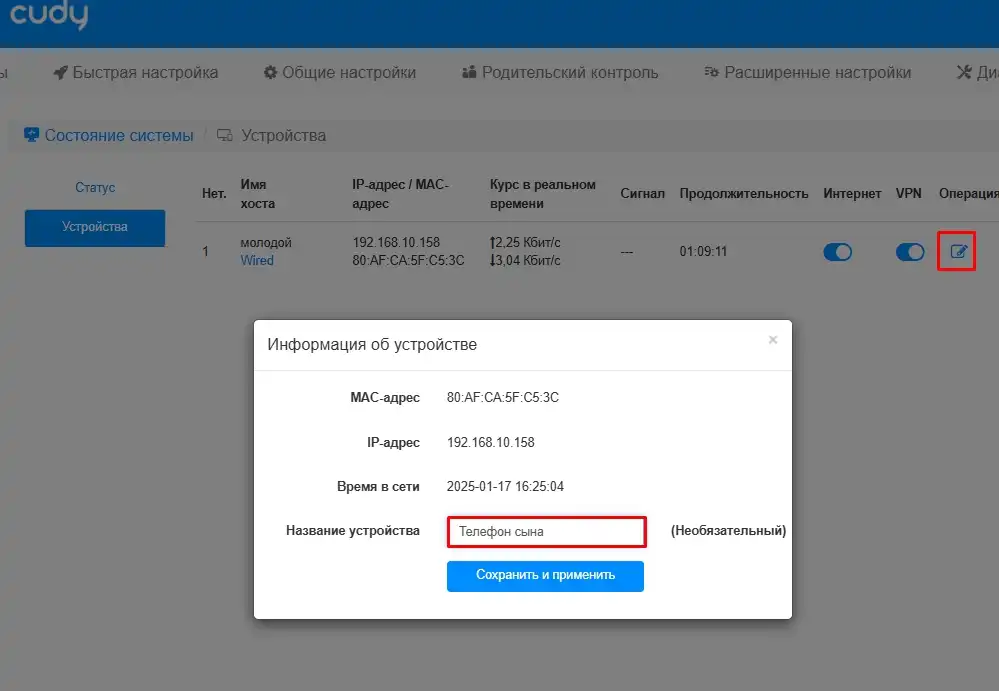
Task: Open Общие настройки menu
Action: point(340,73)
